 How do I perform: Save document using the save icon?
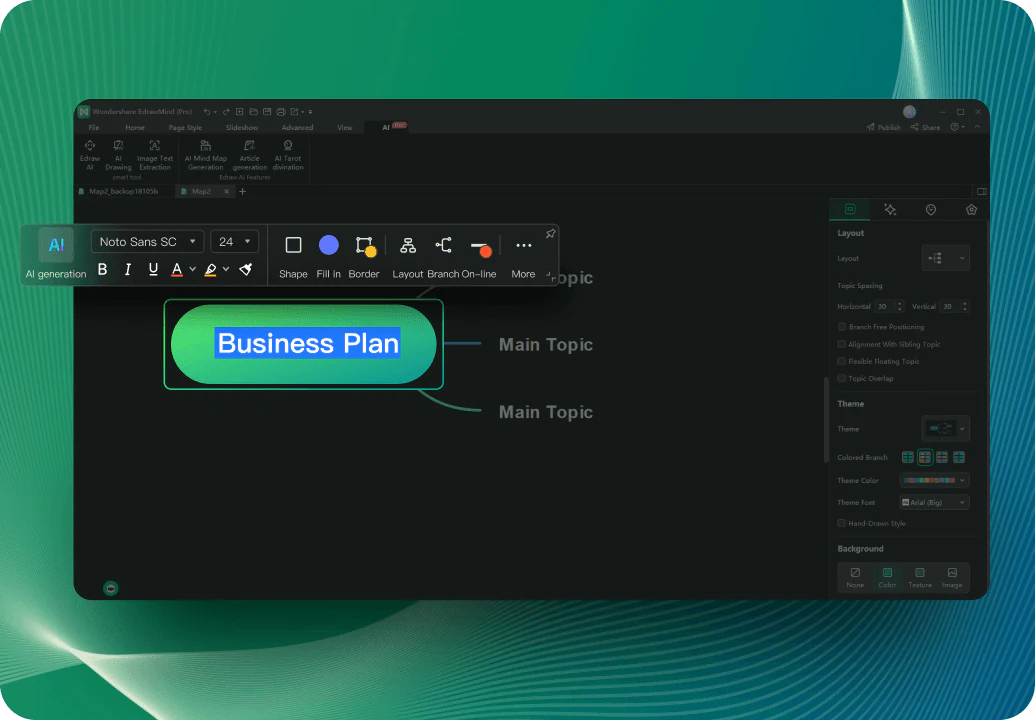[x=267, y=112]
